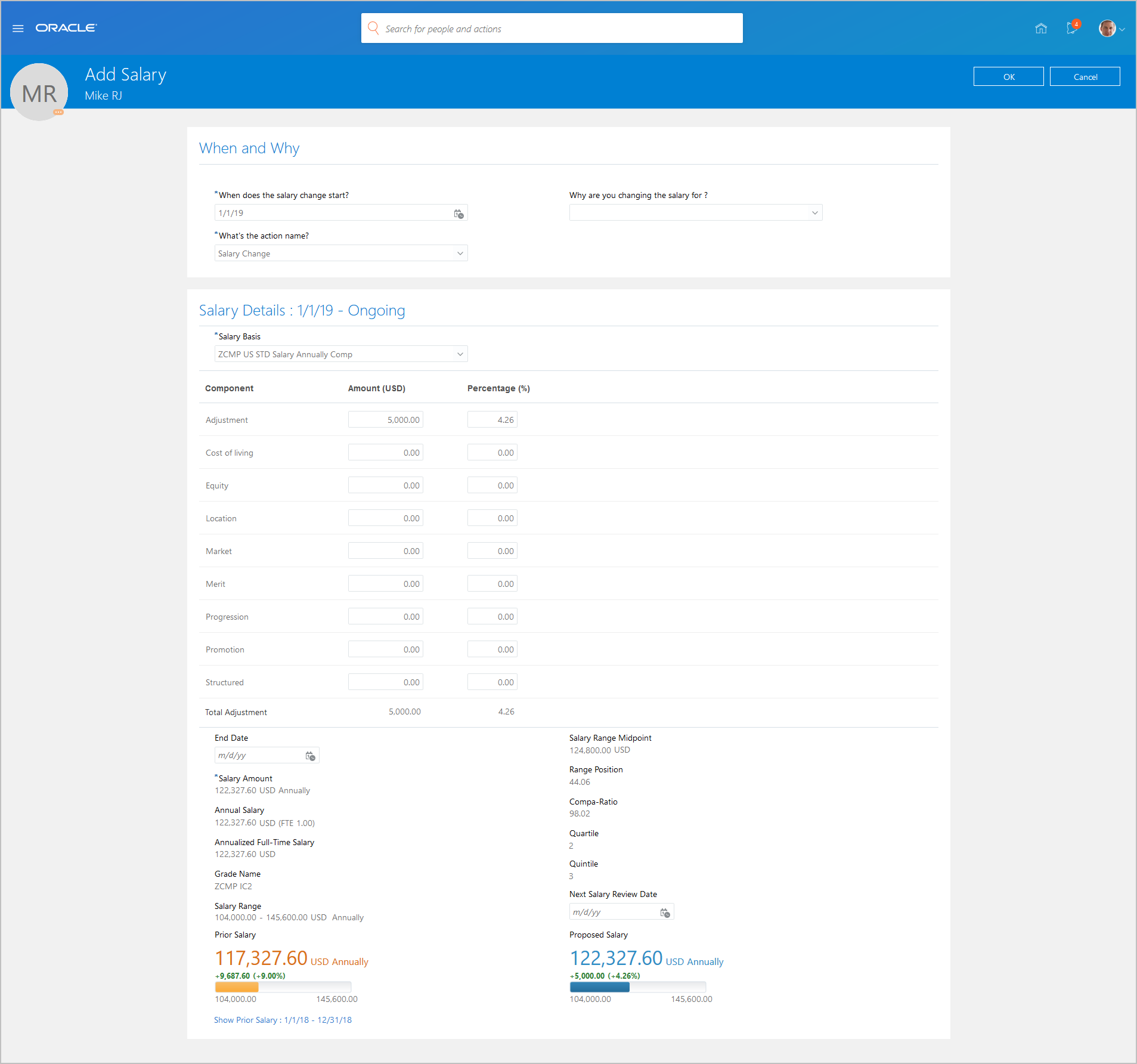Viewport: 1137px width, 1064px height.
Task: Expand the Salary Basis dropdown
Action: (x=460, y=354)
